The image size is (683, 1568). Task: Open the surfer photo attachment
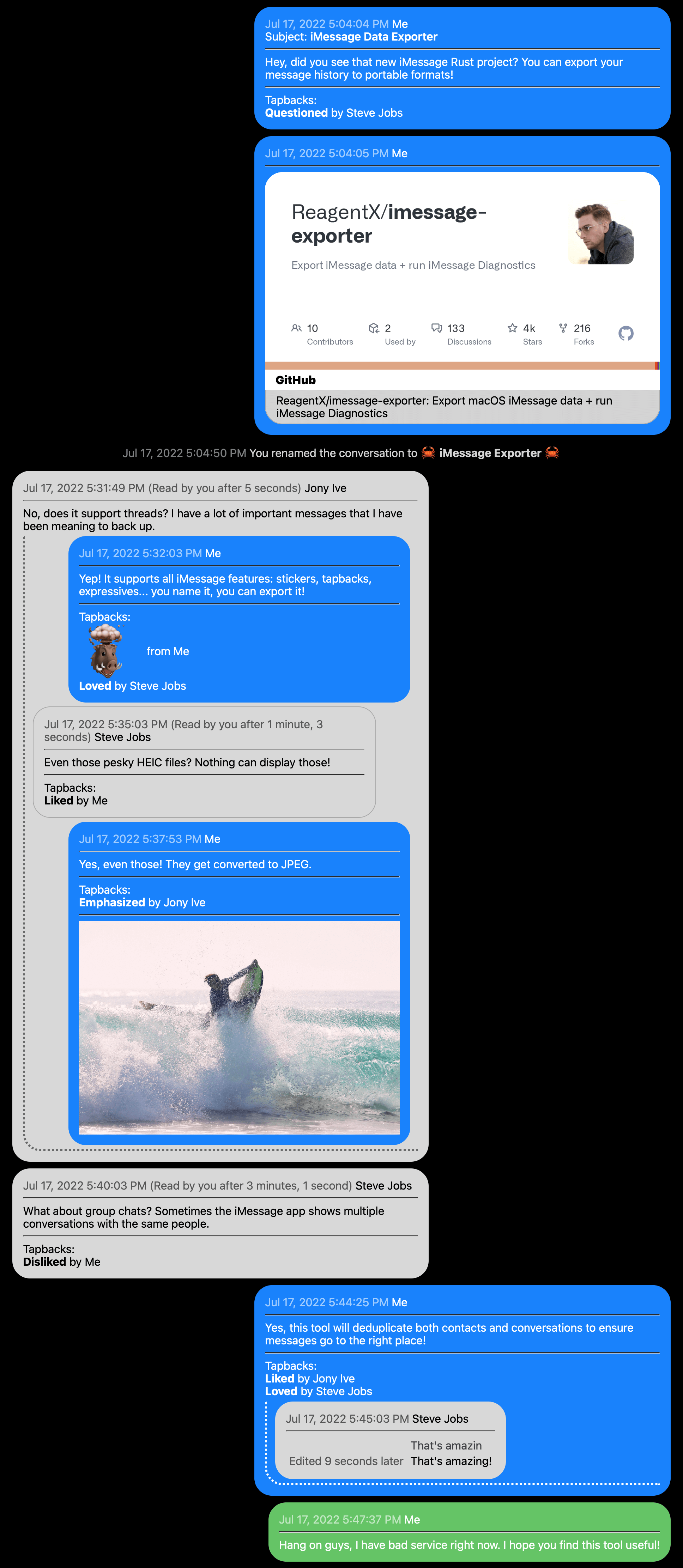[x=239, y=1027]
